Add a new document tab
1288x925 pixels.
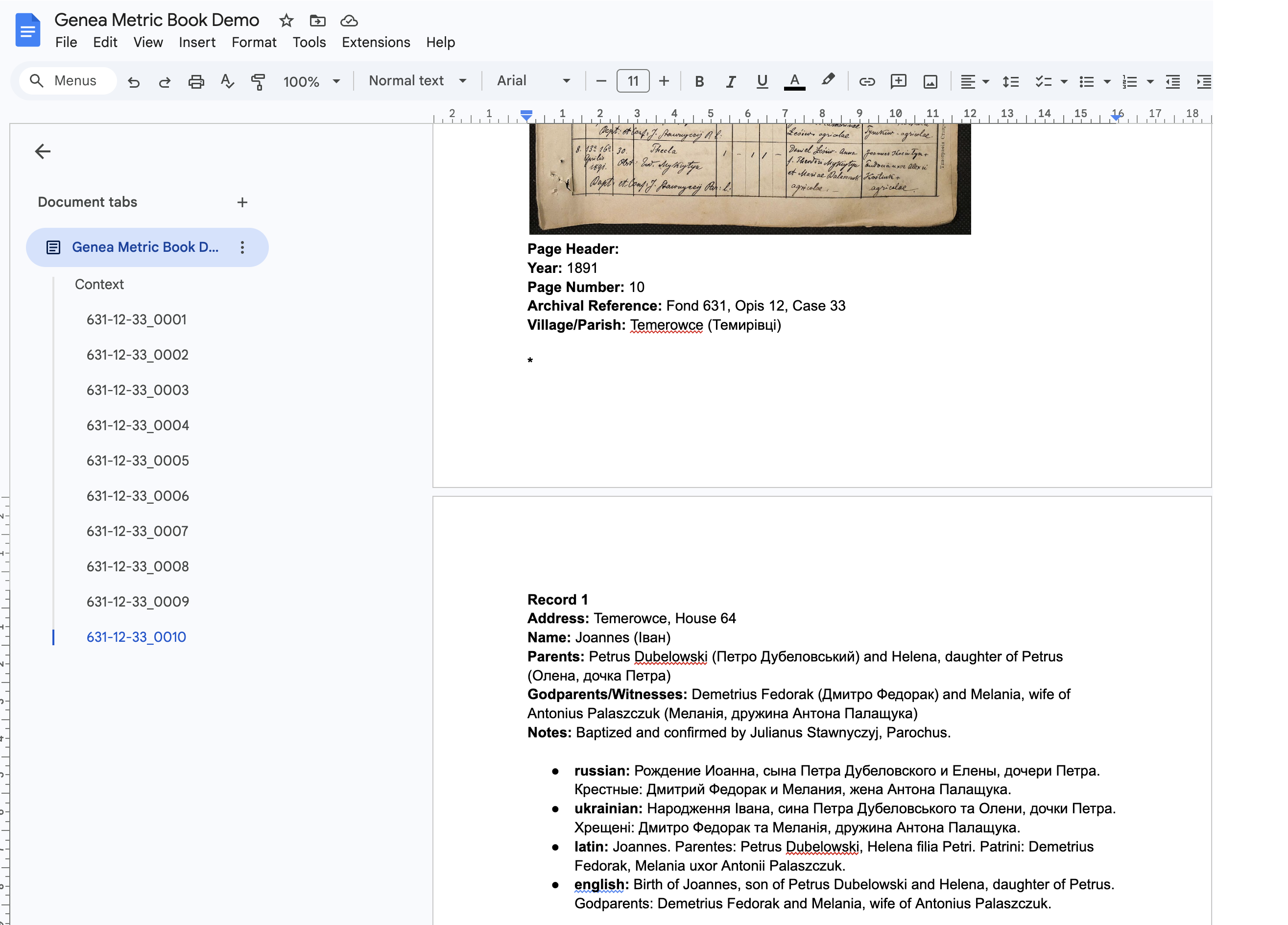click(242, 202)
